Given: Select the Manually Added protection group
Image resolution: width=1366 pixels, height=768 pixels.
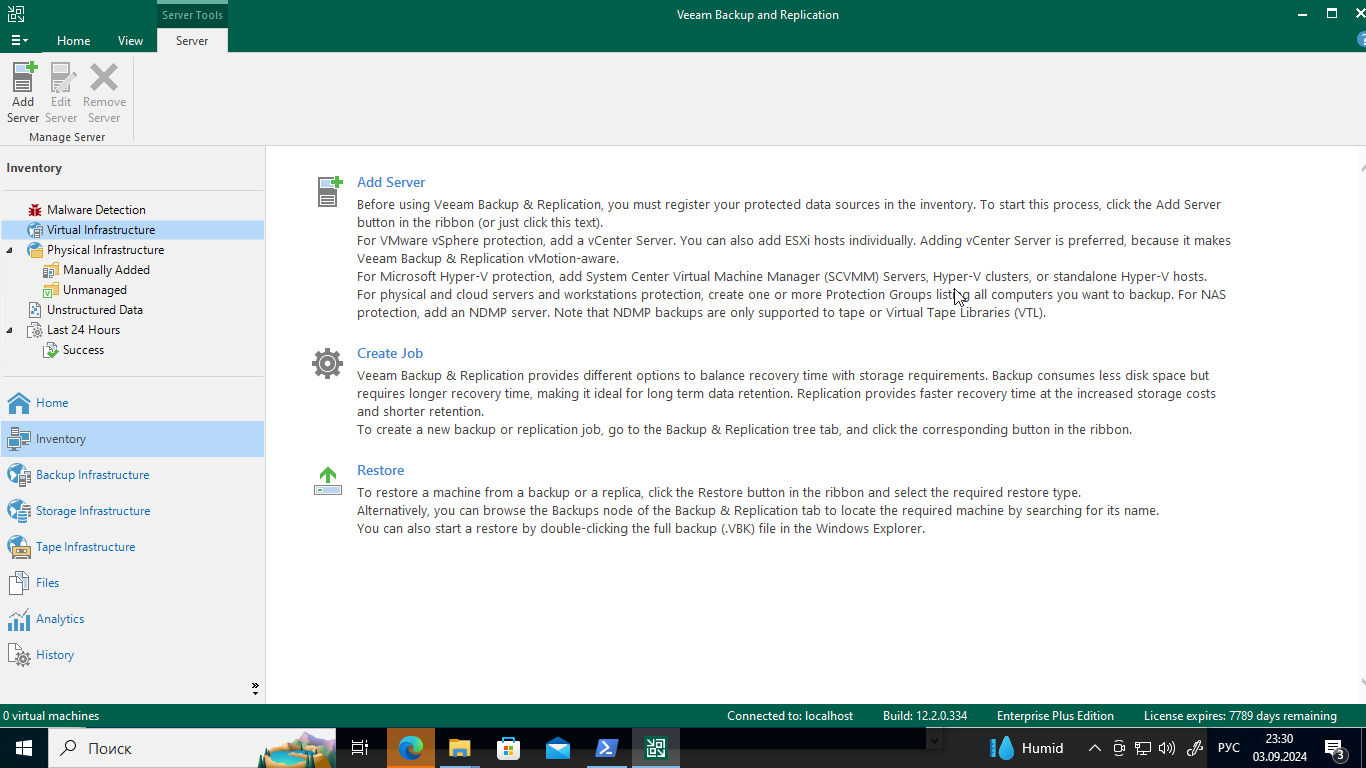Looking at the screenshot, I should coord(106,270).
